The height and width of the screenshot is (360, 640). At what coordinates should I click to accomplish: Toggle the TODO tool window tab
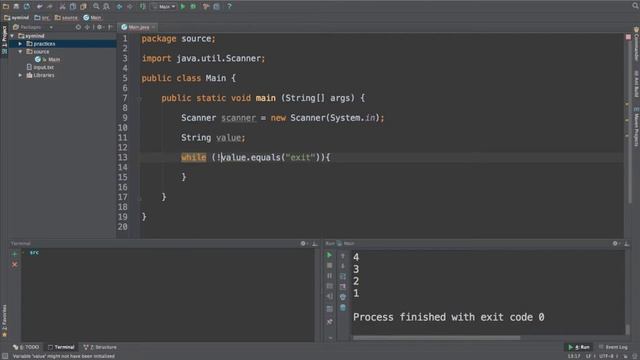click(26, 347)
